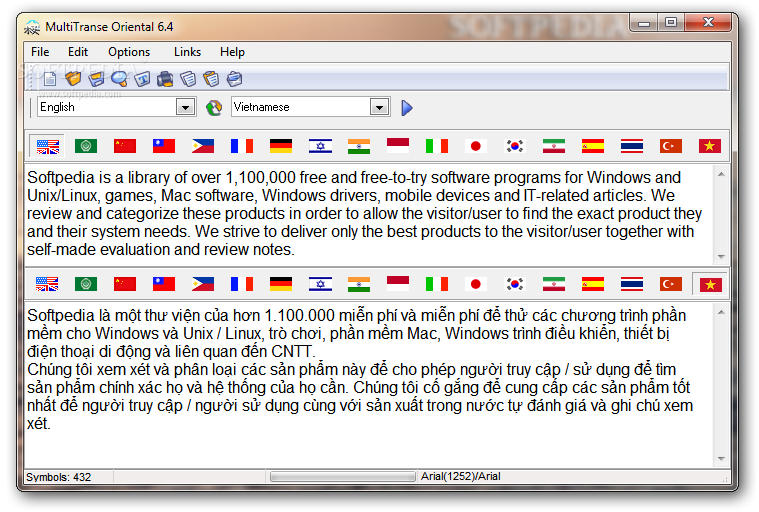Pick Spain flag in target flag row
This screenshot has height=512, width=759.
pyautogui.click(x=593, y=284)
